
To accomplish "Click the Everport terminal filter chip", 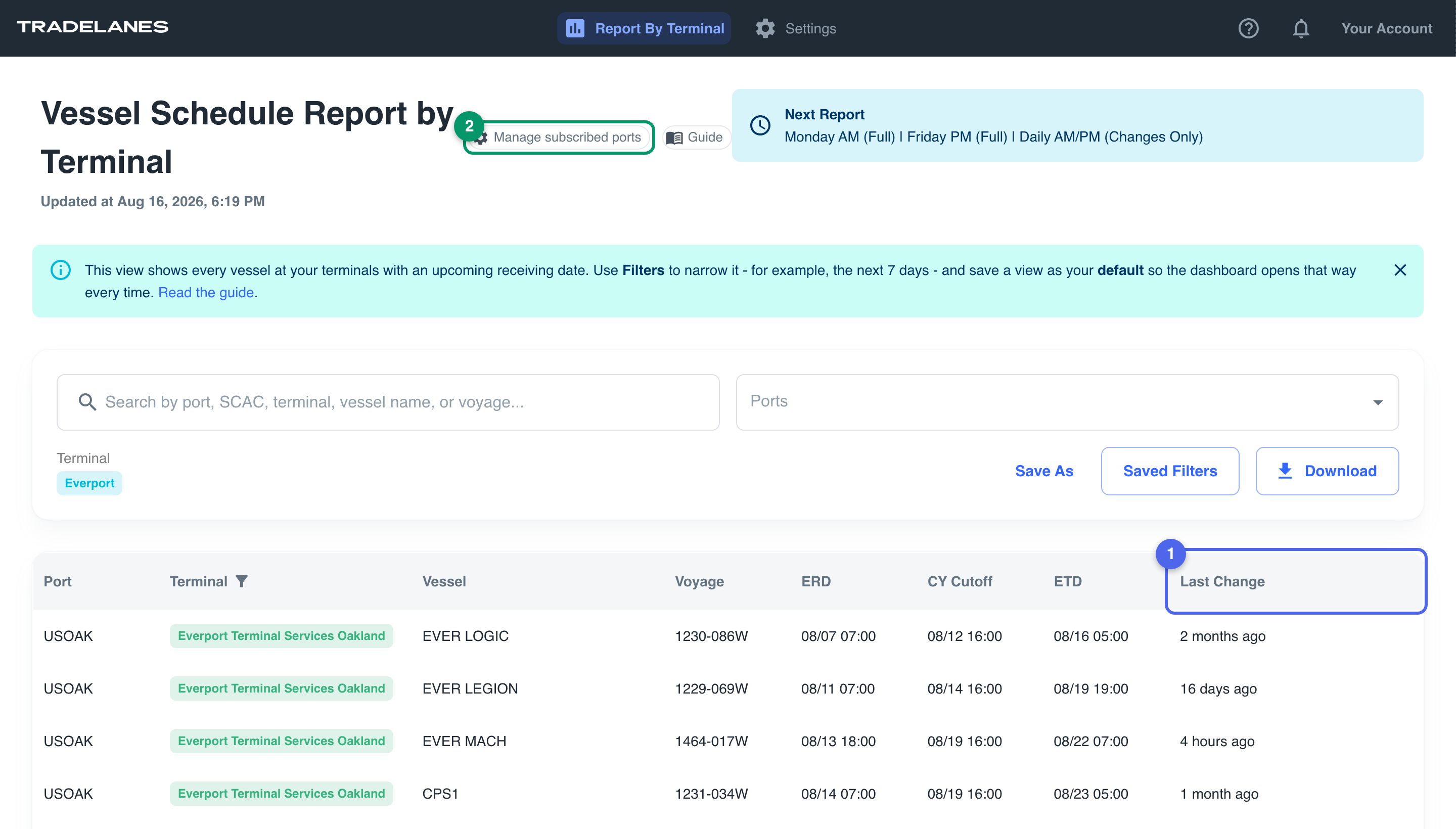I will click(89, 483).
